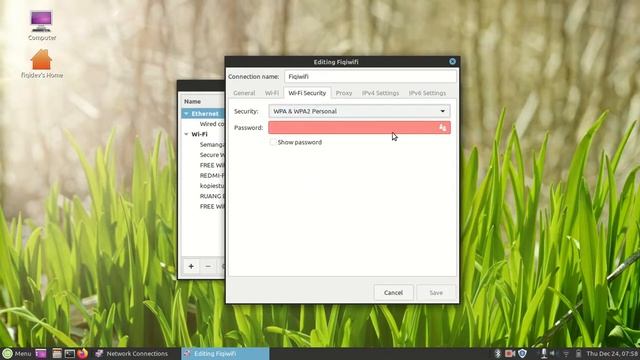This screenshot has width=640, height=360.
Task: Open the Mint Menu button
Action: tap(17, 353)
